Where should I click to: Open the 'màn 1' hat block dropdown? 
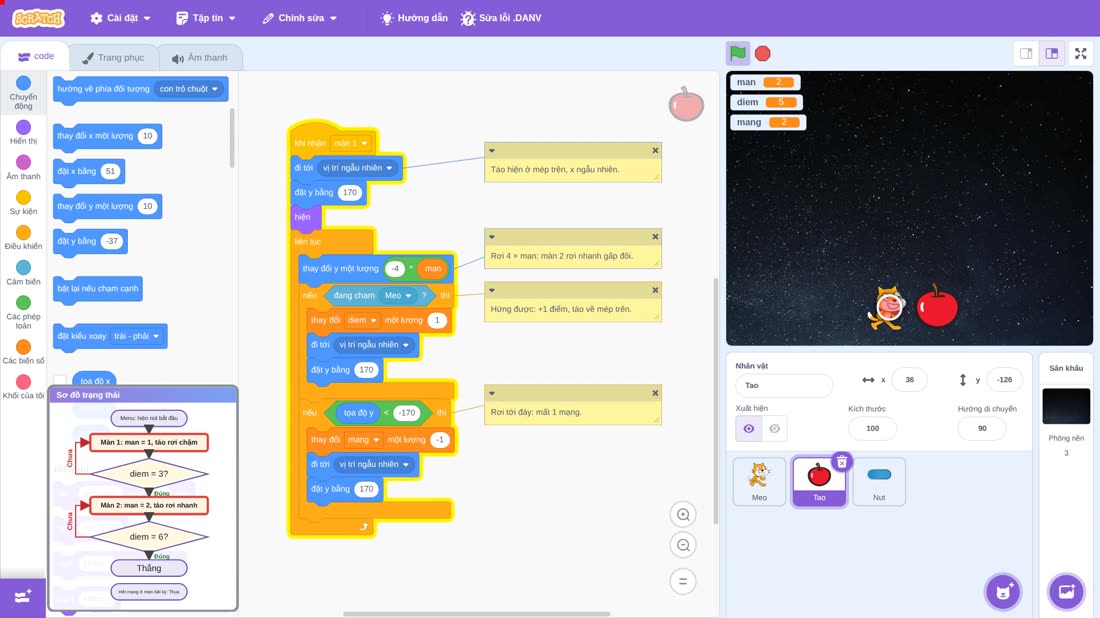point(351,143)
